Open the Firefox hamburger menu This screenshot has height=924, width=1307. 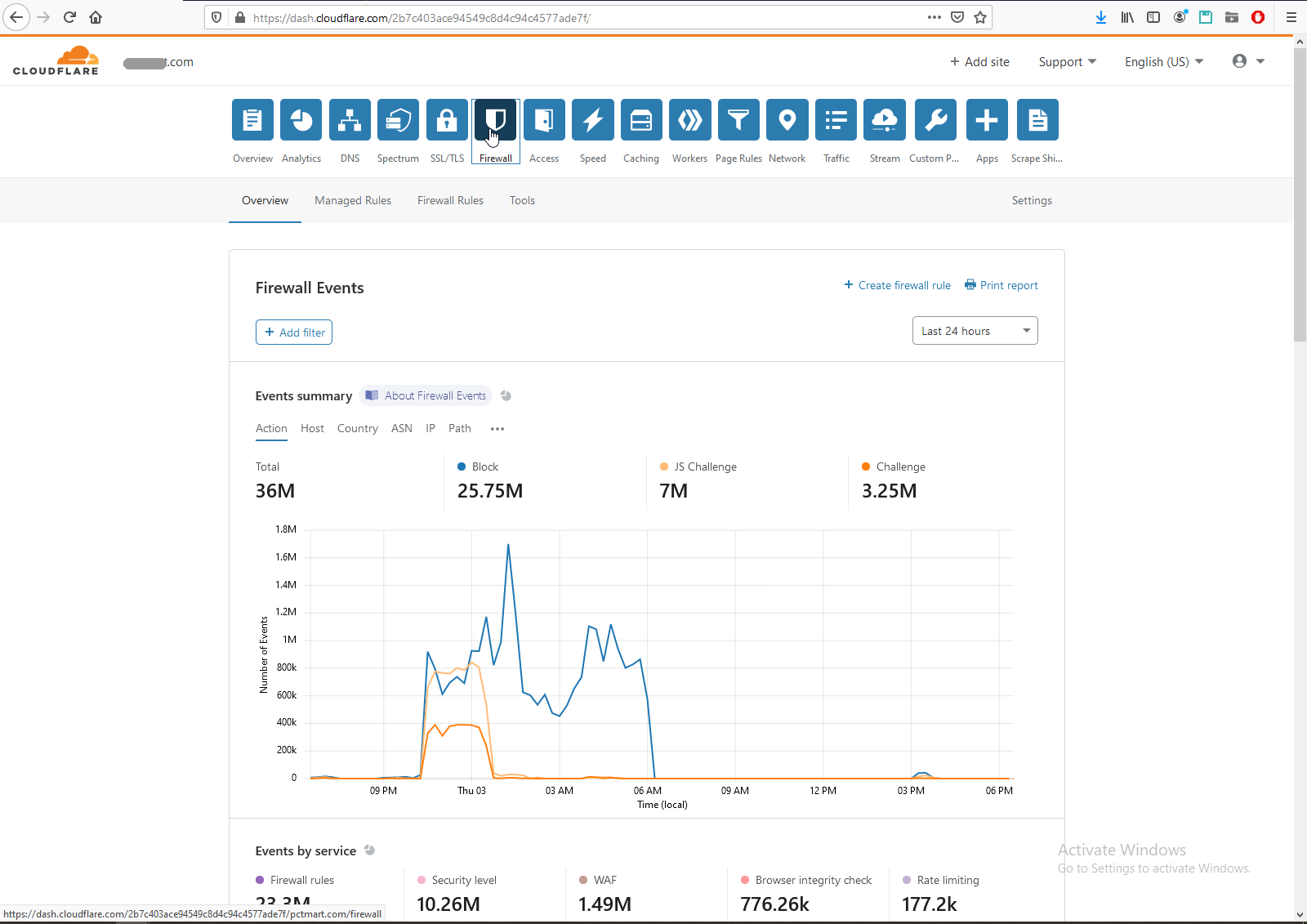click(1291, 17)
